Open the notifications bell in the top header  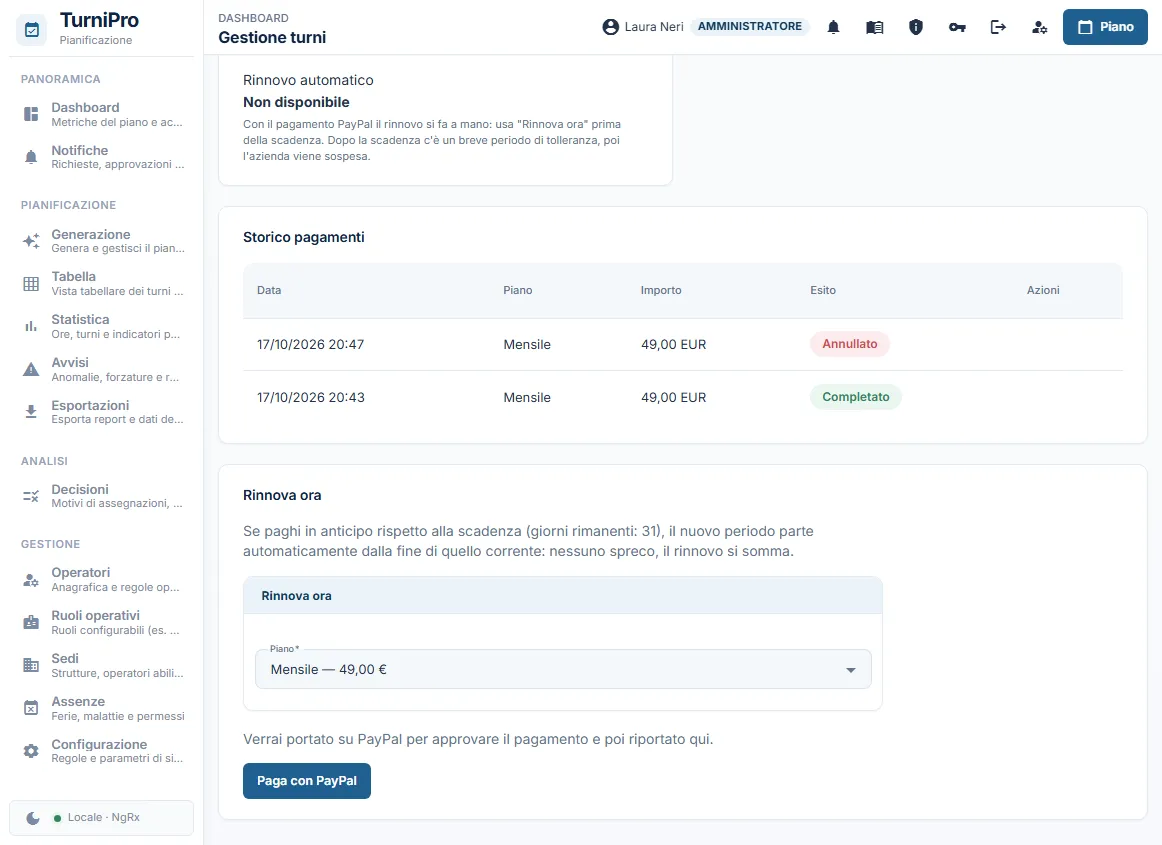pos(833,27)
